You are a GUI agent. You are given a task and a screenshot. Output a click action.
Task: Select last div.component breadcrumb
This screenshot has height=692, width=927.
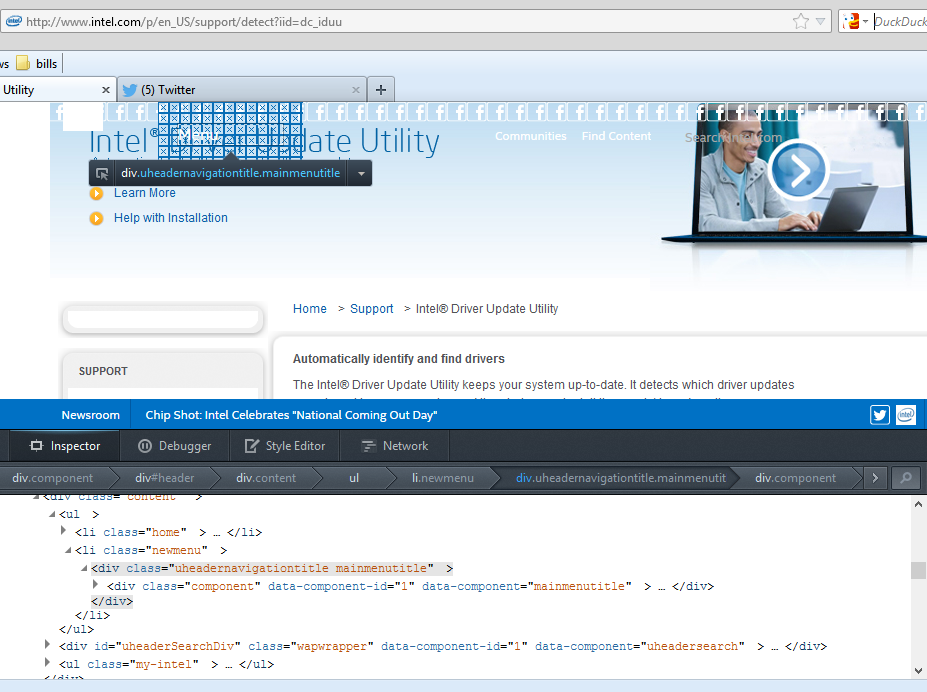795,478
